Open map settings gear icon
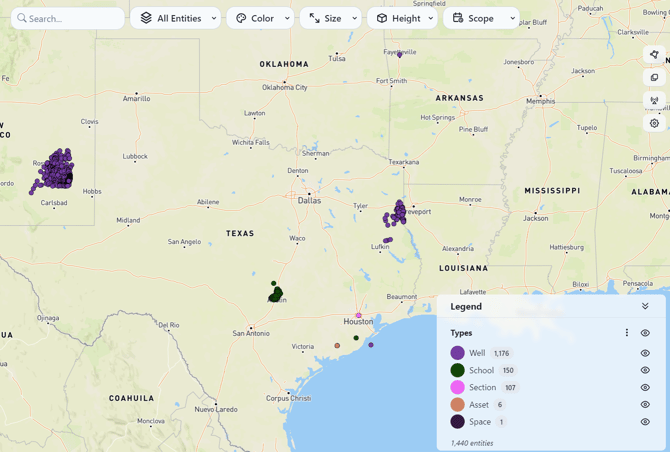The height and width of the screenshot is (452, 670). tap(654, 123)
